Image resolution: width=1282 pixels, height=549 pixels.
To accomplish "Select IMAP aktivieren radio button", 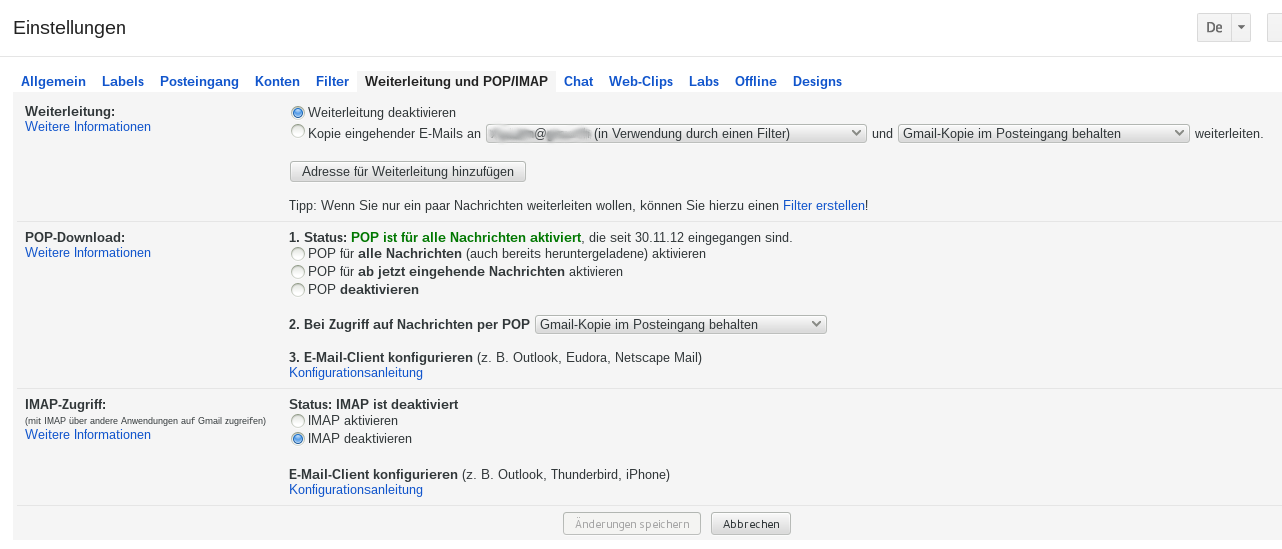I will coord(298,422).
